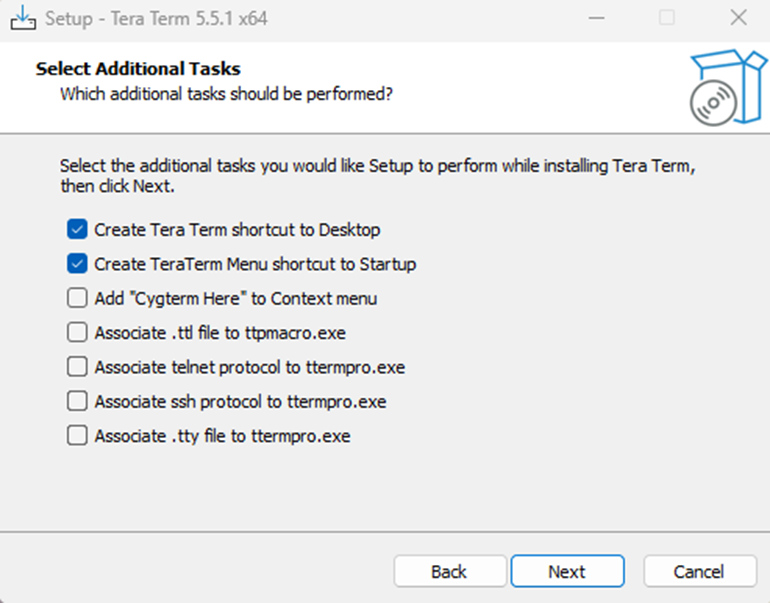The width and height of the screenshot is (770, 603).
Task: Disable TeraTerm Menu shortcut to Startup
Action: click(x=77, y=265)
